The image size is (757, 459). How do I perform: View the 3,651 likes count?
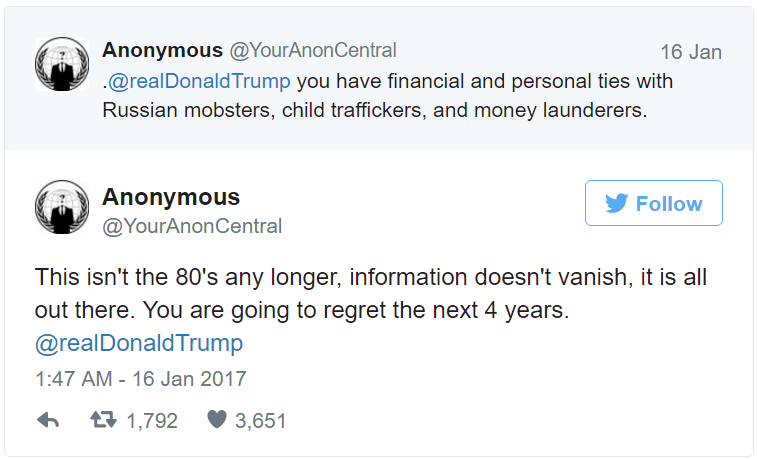[260, 421]
